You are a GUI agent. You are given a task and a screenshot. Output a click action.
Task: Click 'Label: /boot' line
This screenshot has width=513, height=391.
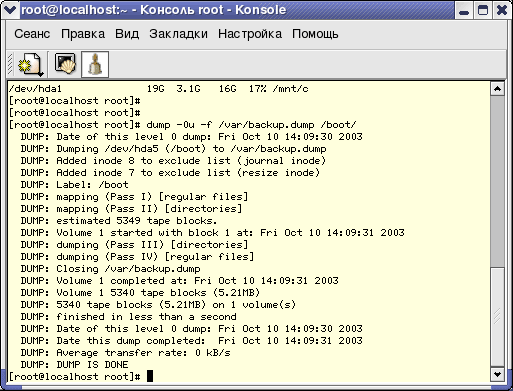pyautogui.click(x=74, y=185)
